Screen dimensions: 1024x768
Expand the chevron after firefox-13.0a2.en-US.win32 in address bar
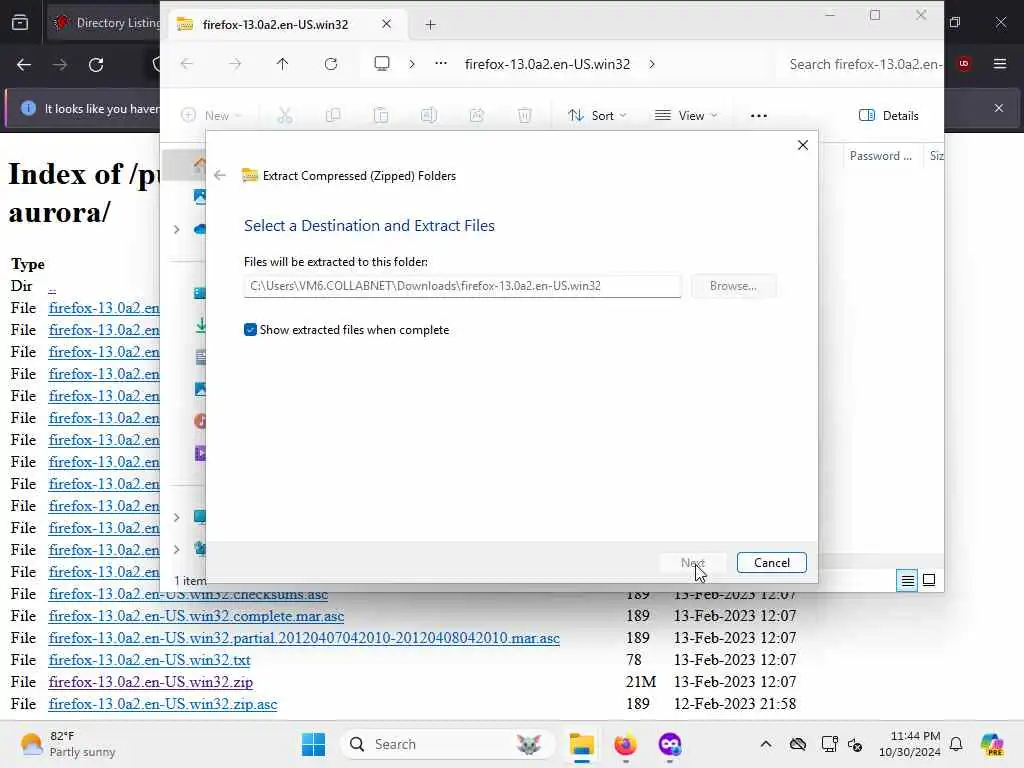pos(652,64)
